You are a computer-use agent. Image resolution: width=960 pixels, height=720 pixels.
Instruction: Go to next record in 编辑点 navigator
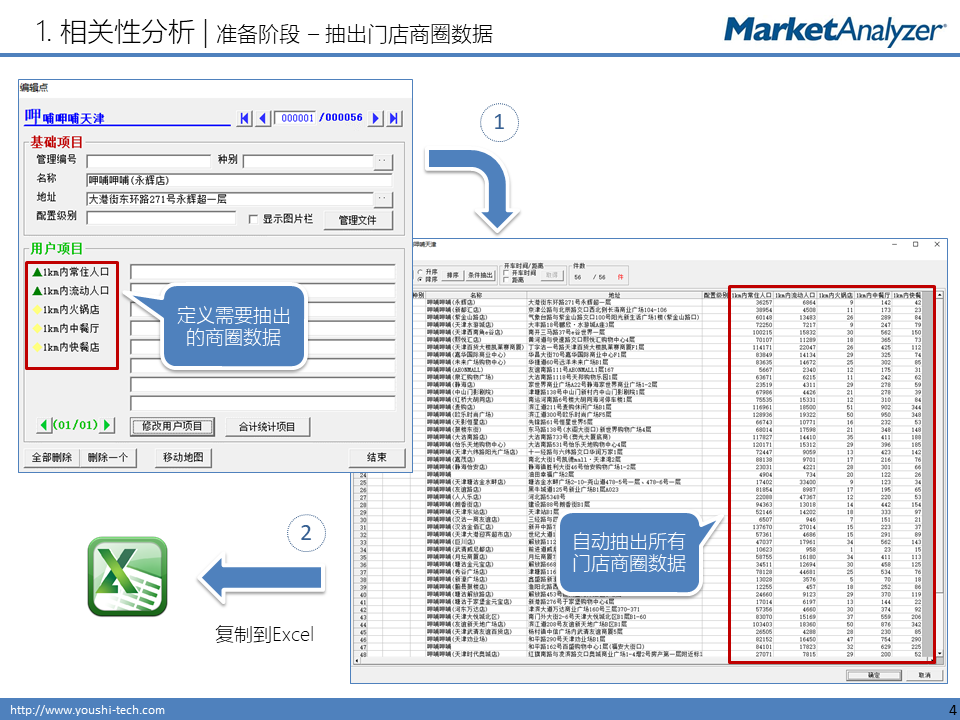(376, 118)
